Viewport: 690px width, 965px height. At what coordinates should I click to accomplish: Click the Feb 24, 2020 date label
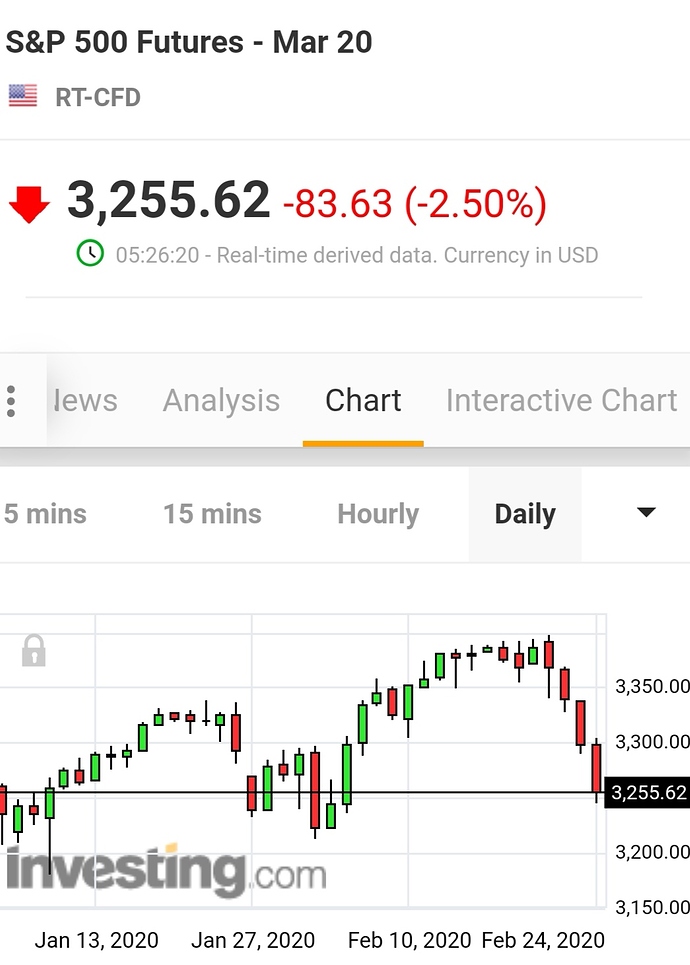coord(543,940)
